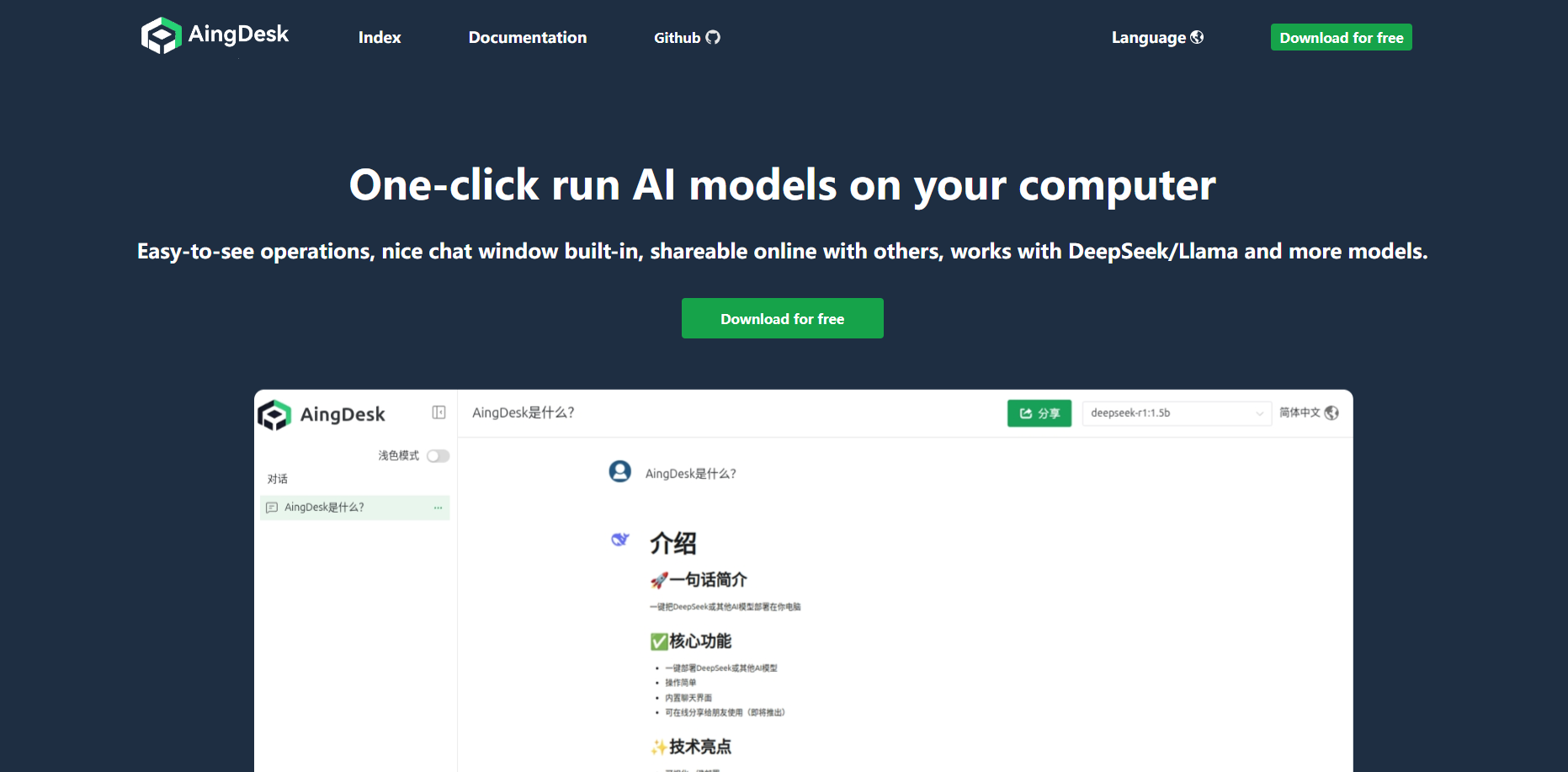Open the Documentation nav item
This screenshot has width=1568, height=772.
(x=528, y=38)
